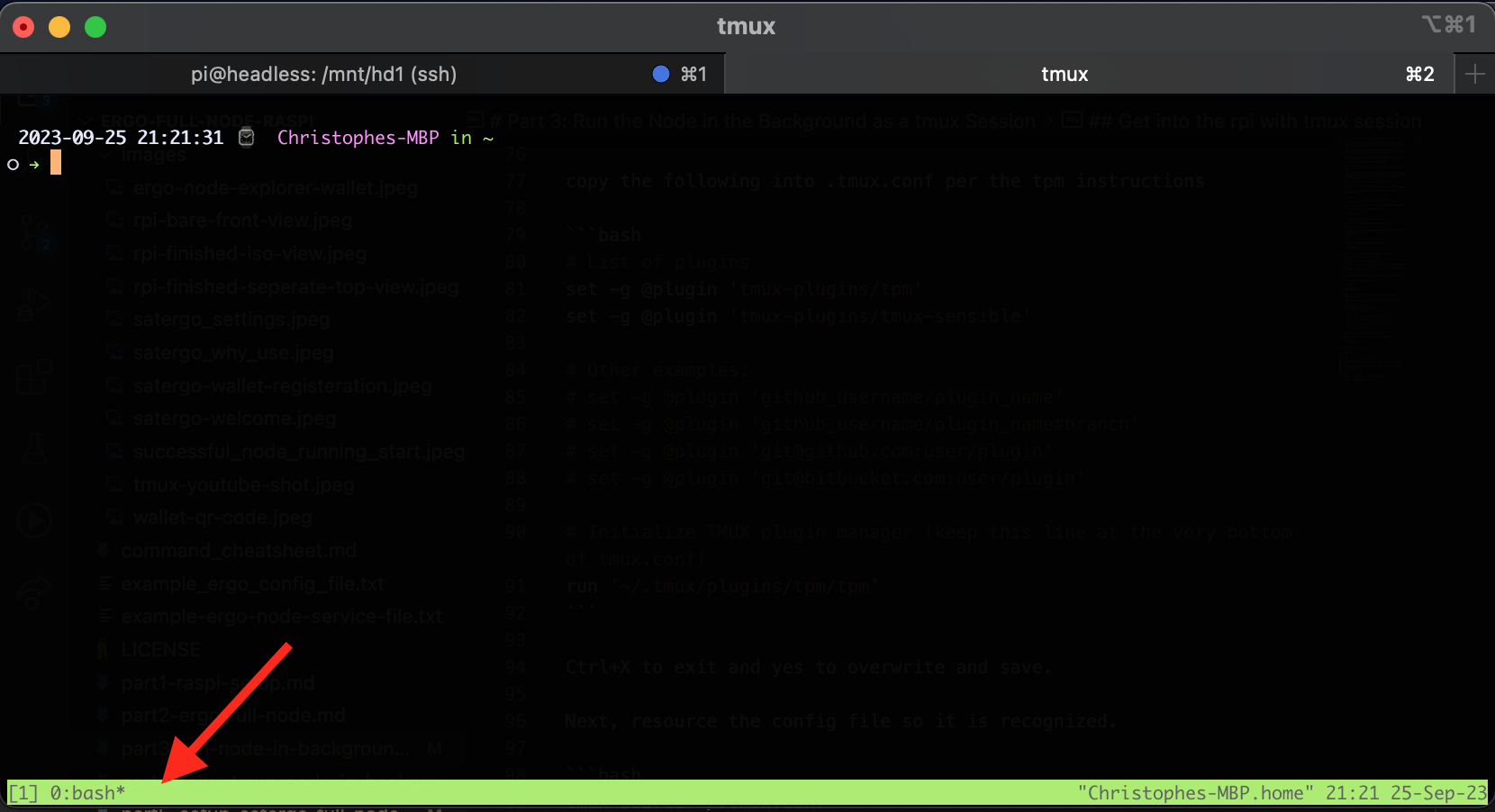Image resolution: width=1495 pixels, height=812 pixels.
Task: Place focus on the orange cursor block
Action: pos(56,162)
